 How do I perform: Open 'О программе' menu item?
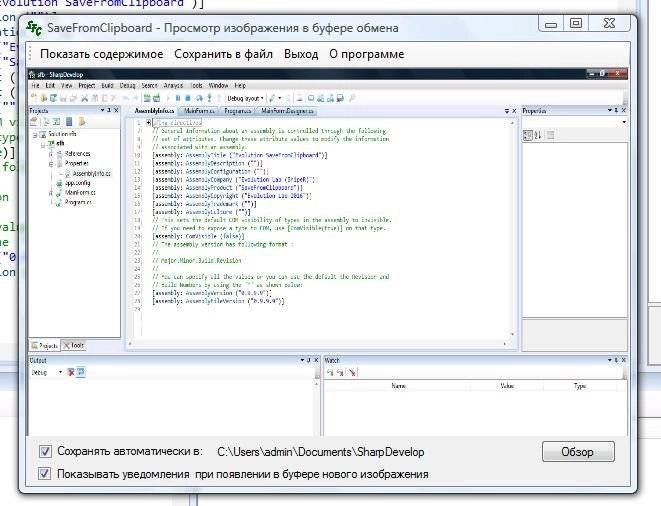366,54
